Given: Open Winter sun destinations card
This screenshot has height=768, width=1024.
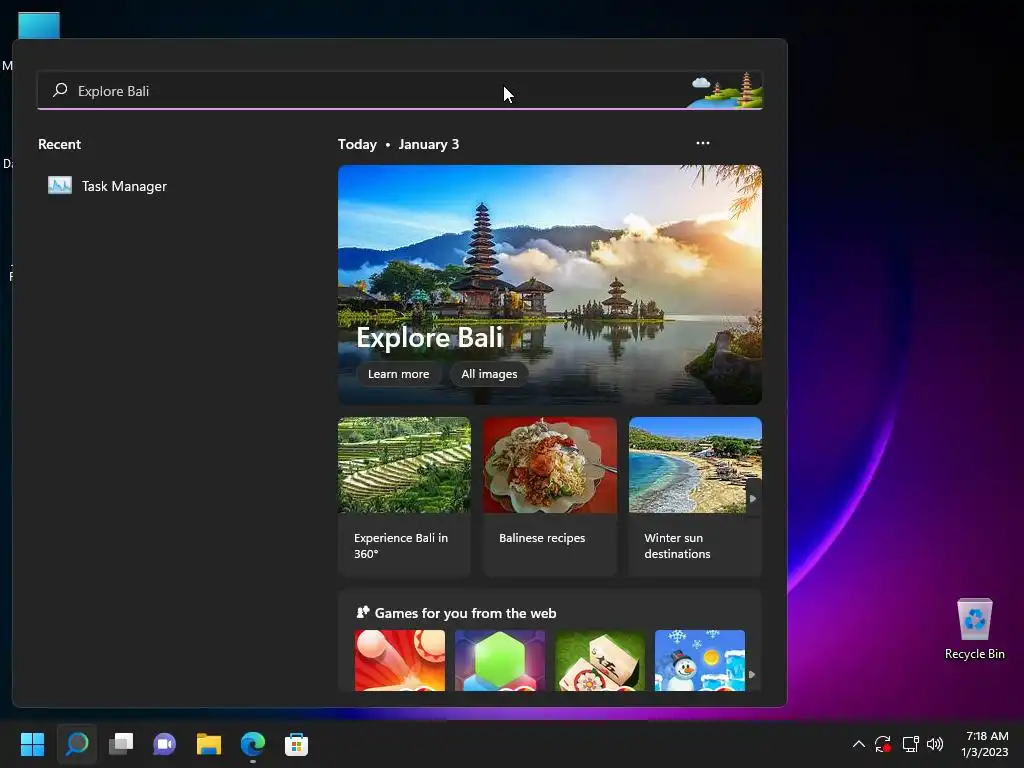Looking at the screenshot, I should point(695,496).
